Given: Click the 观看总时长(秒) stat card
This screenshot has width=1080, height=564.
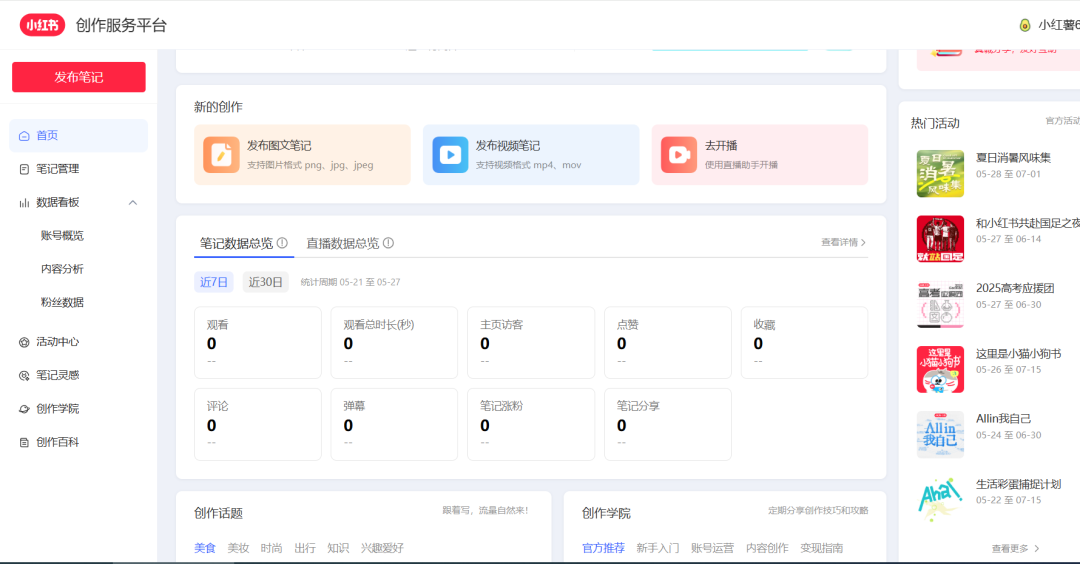Looking at the screenshot, I should click(x=394, y=343).
